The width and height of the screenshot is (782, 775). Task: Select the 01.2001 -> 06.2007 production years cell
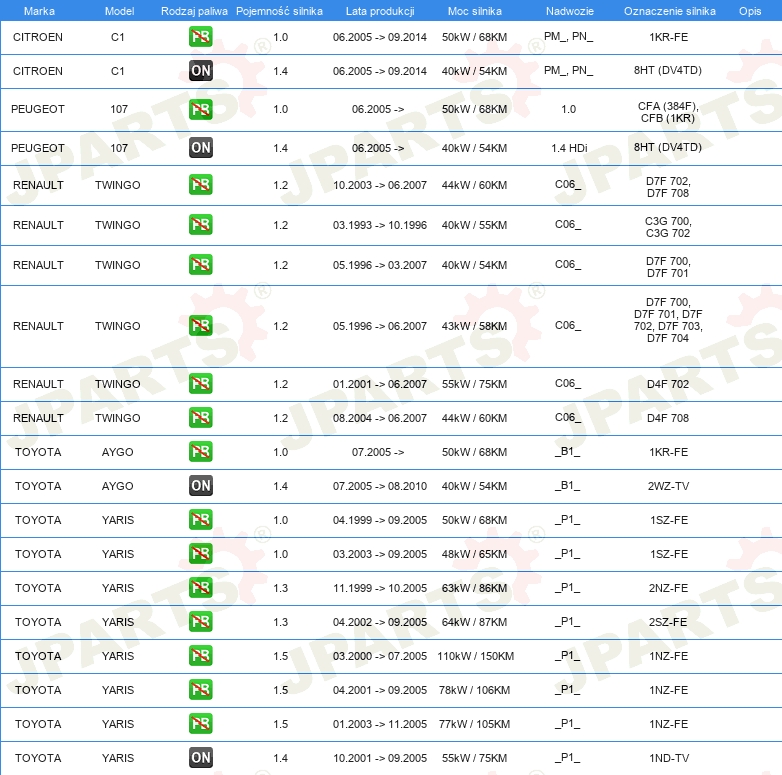[x=380, y=384]
